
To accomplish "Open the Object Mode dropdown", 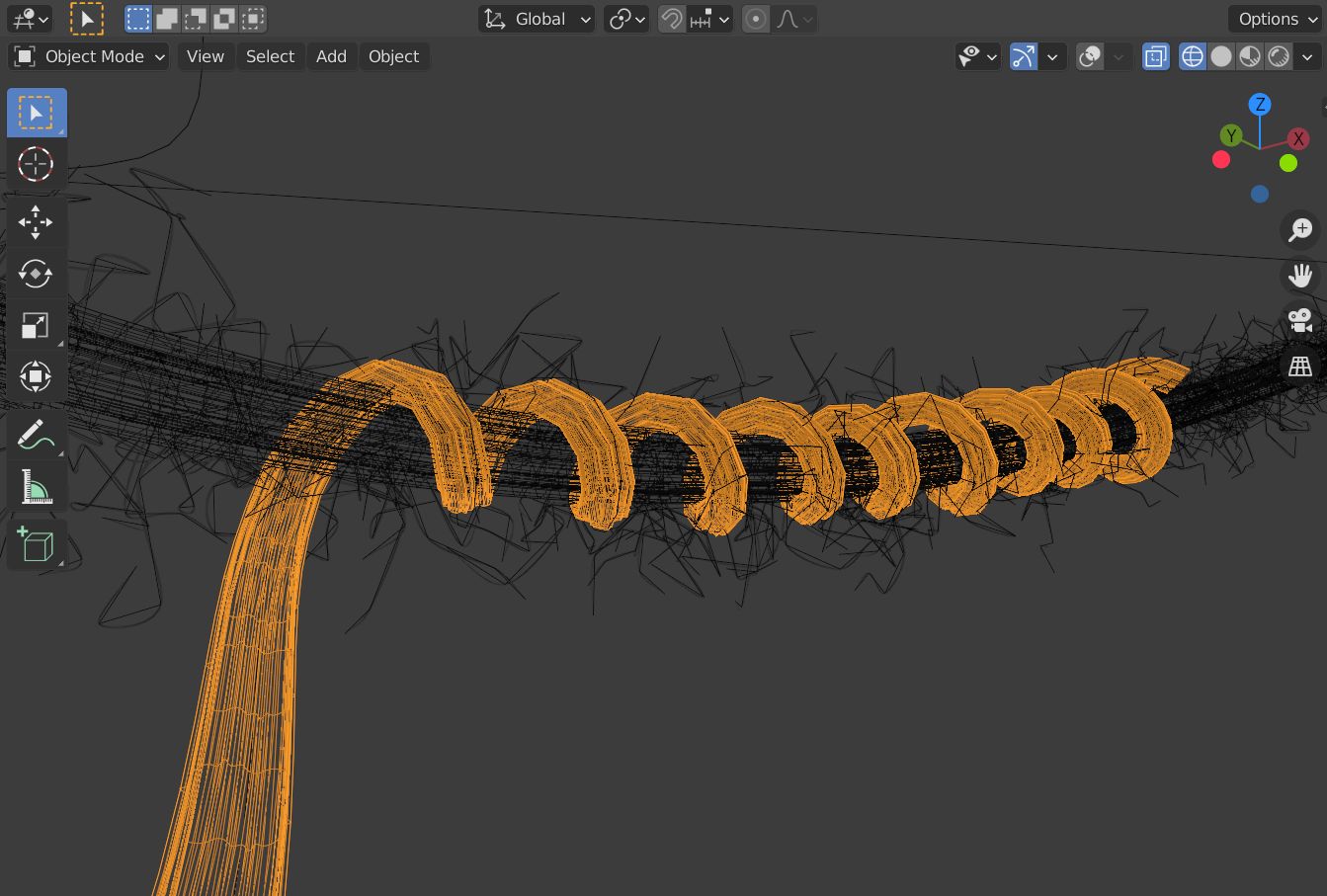I will [x=89, y=57].
